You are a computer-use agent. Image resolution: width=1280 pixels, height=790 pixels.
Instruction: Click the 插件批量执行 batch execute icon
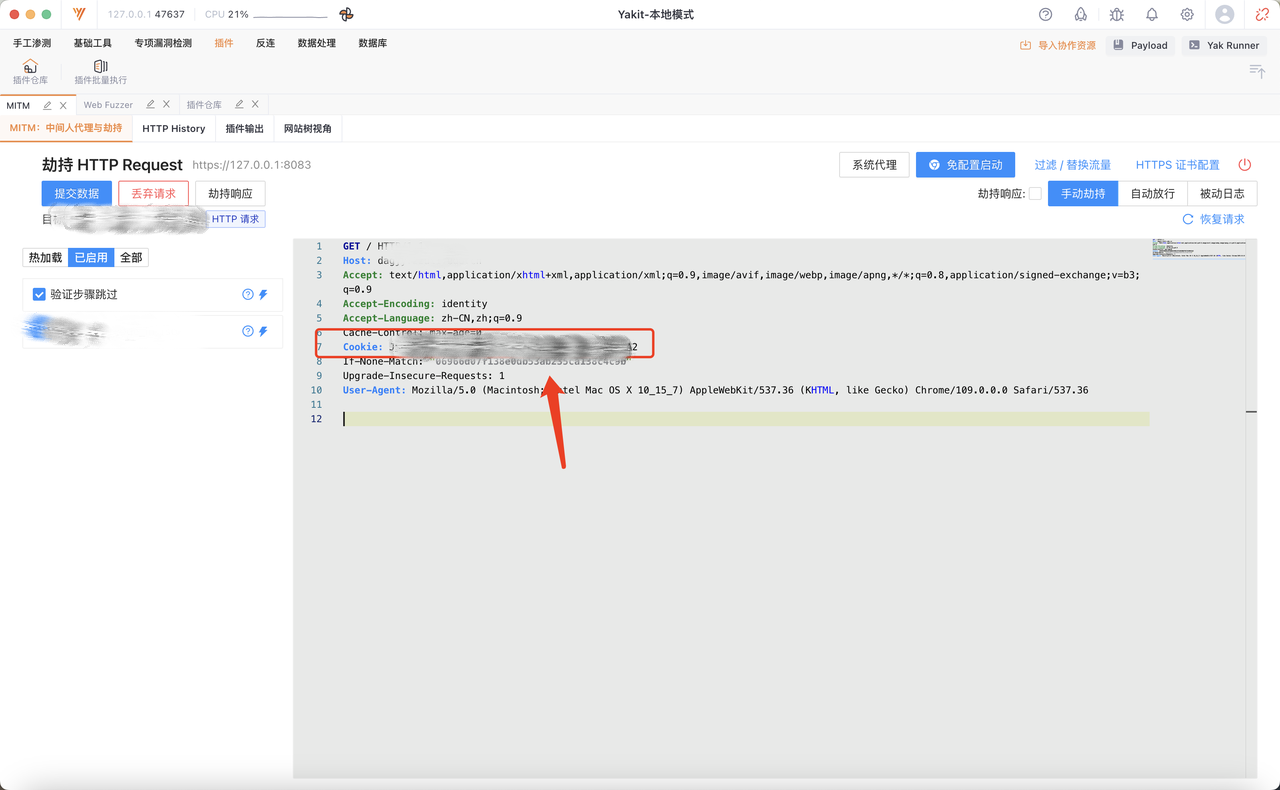tap(100, 67)
